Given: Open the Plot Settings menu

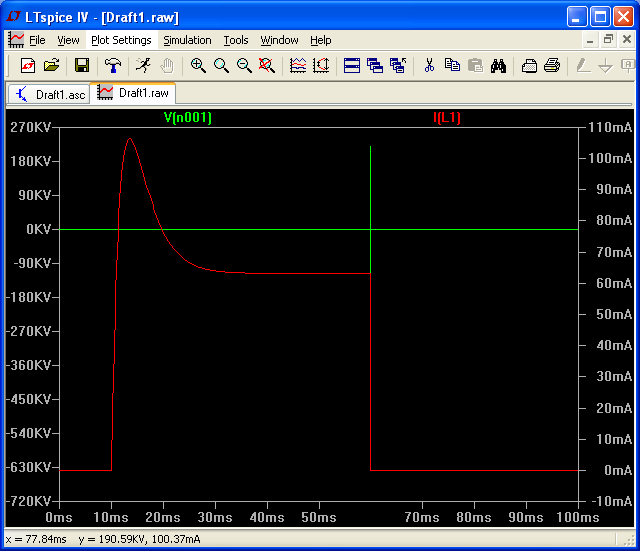Looking at the screenshot, I should [x=121, y=40].
